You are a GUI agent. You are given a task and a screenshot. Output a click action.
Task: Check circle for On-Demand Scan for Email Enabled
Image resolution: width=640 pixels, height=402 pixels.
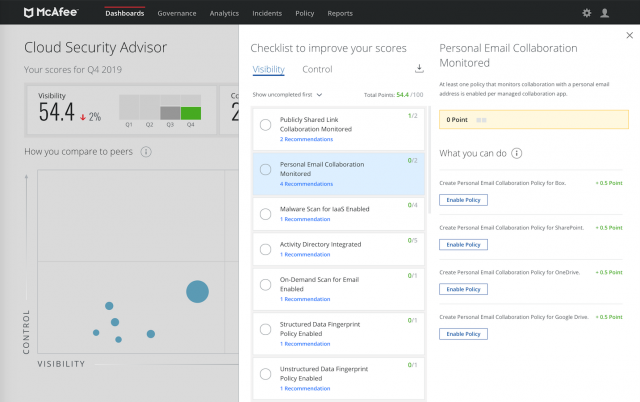[265, 284]
